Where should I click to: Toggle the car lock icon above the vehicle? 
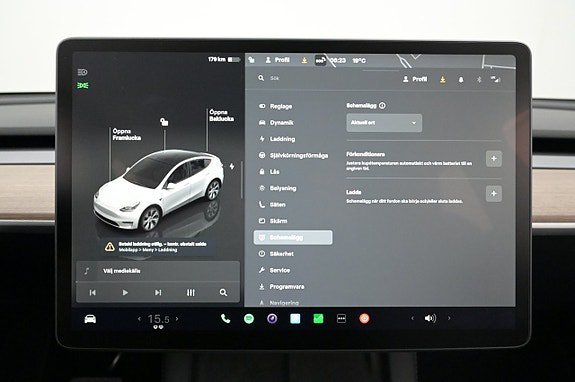(x=164, y=122)
